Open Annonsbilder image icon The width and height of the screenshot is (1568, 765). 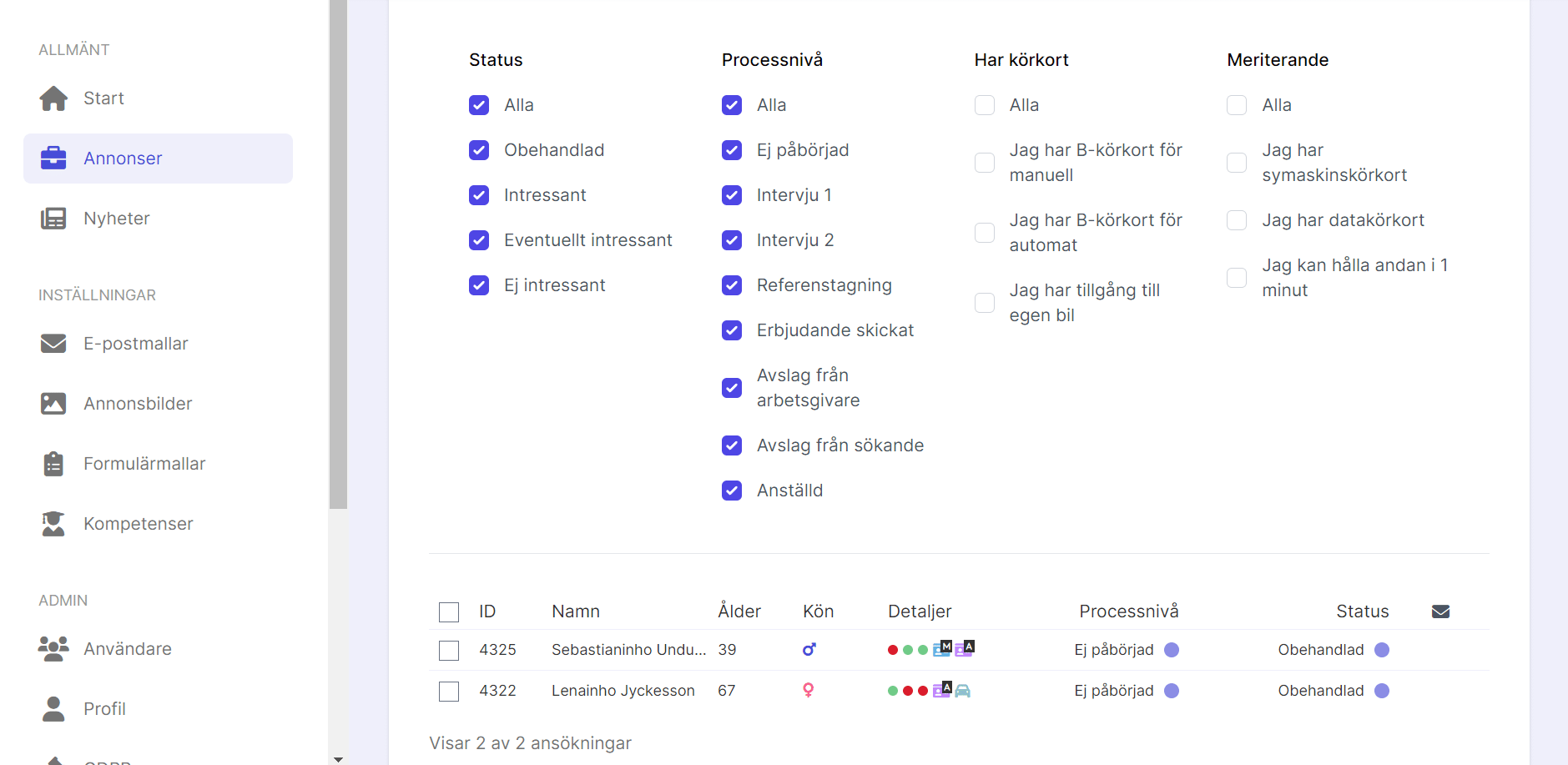pos(53,404)
